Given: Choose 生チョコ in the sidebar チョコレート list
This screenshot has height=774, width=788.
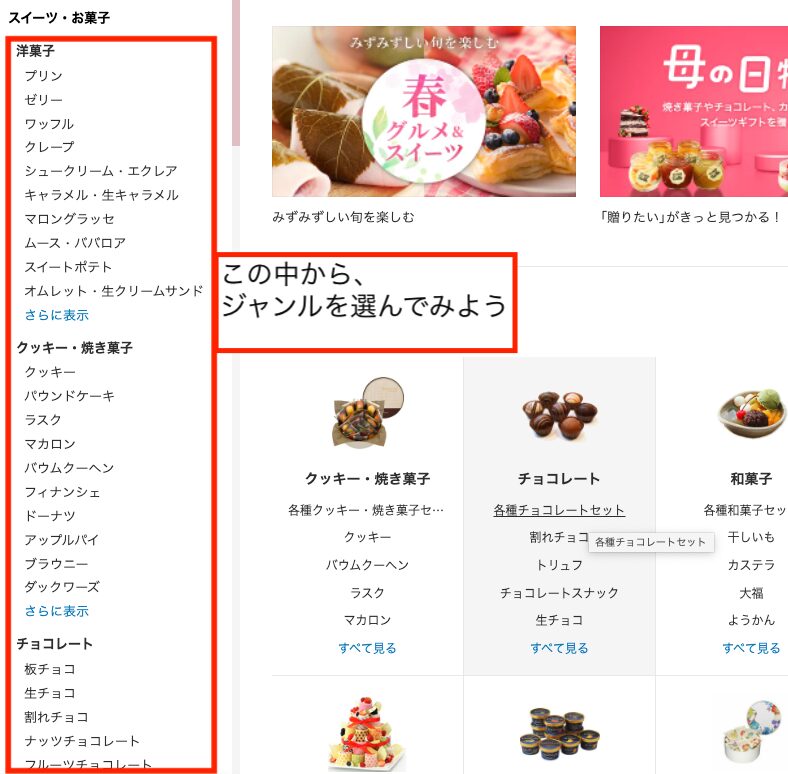Looking at the screenshot, I should [x=50, y=693].
